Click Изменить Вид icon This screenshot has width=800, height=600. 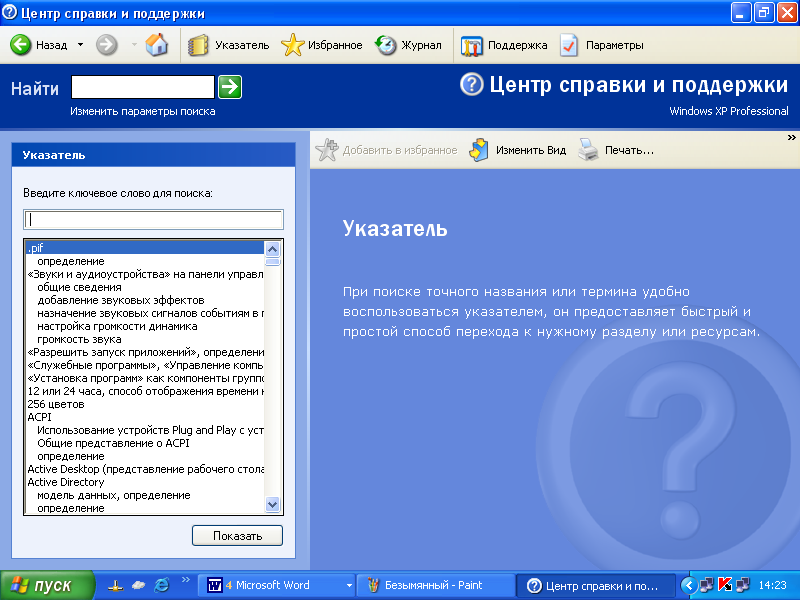479,150
